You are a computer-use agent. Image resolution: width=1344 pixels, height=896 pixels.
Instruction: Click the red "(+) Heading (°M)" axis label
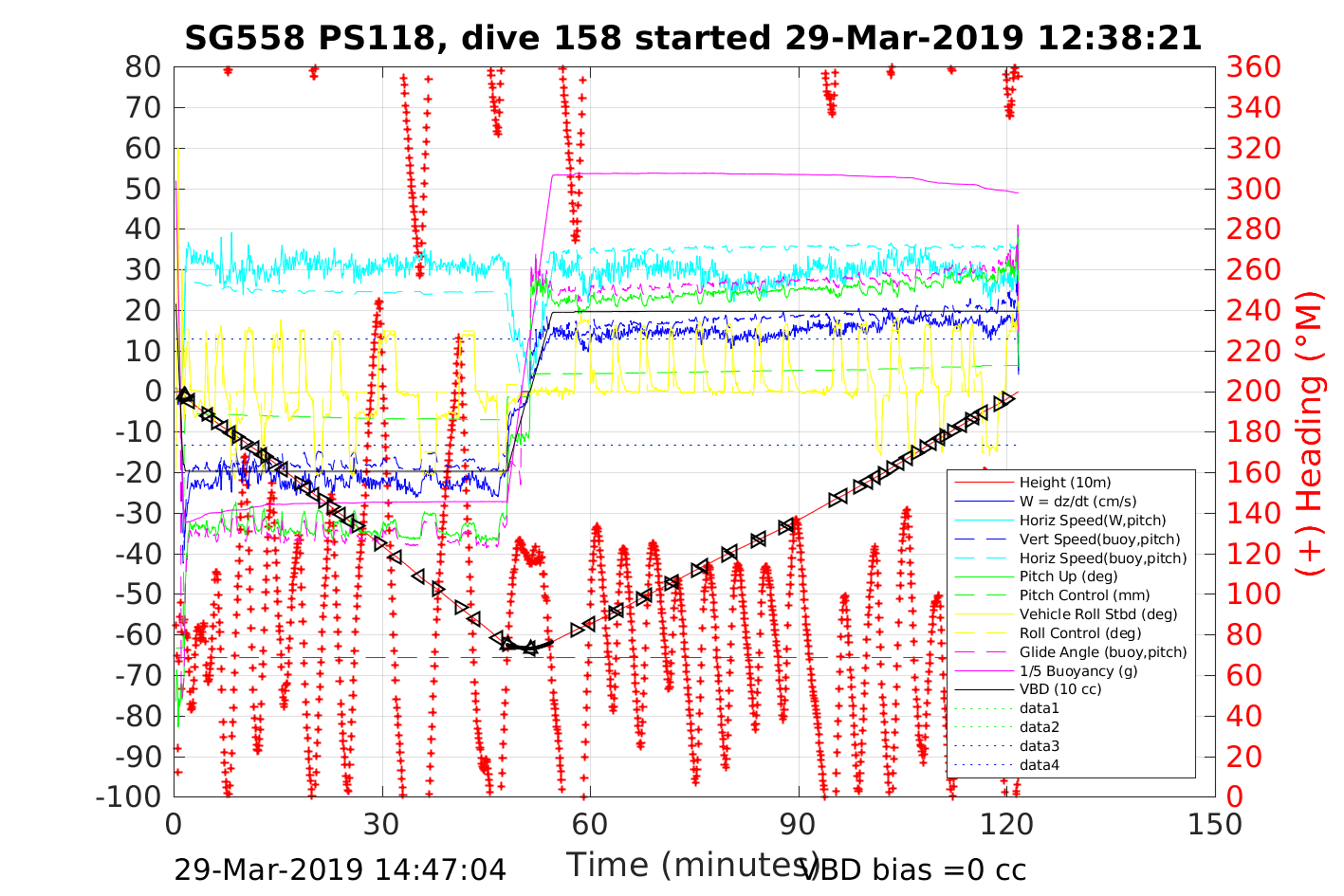click(x=1310, y=432)
